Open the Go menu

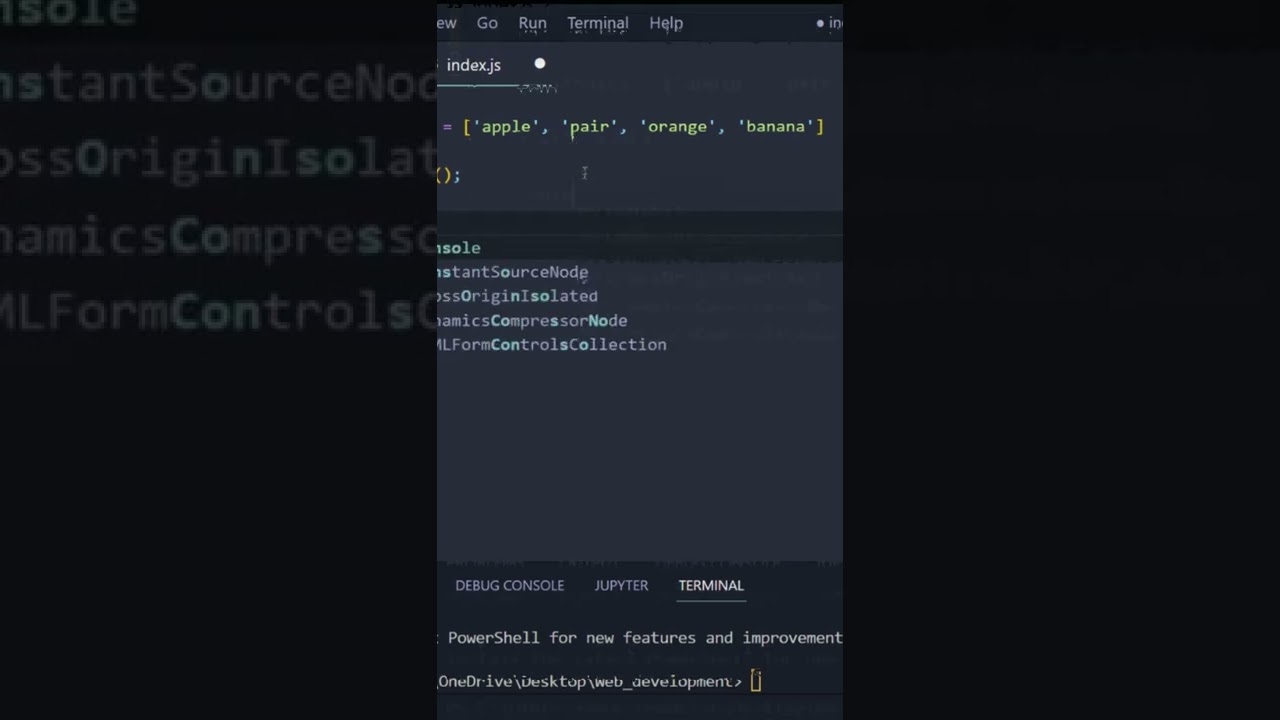click(487, 23)
